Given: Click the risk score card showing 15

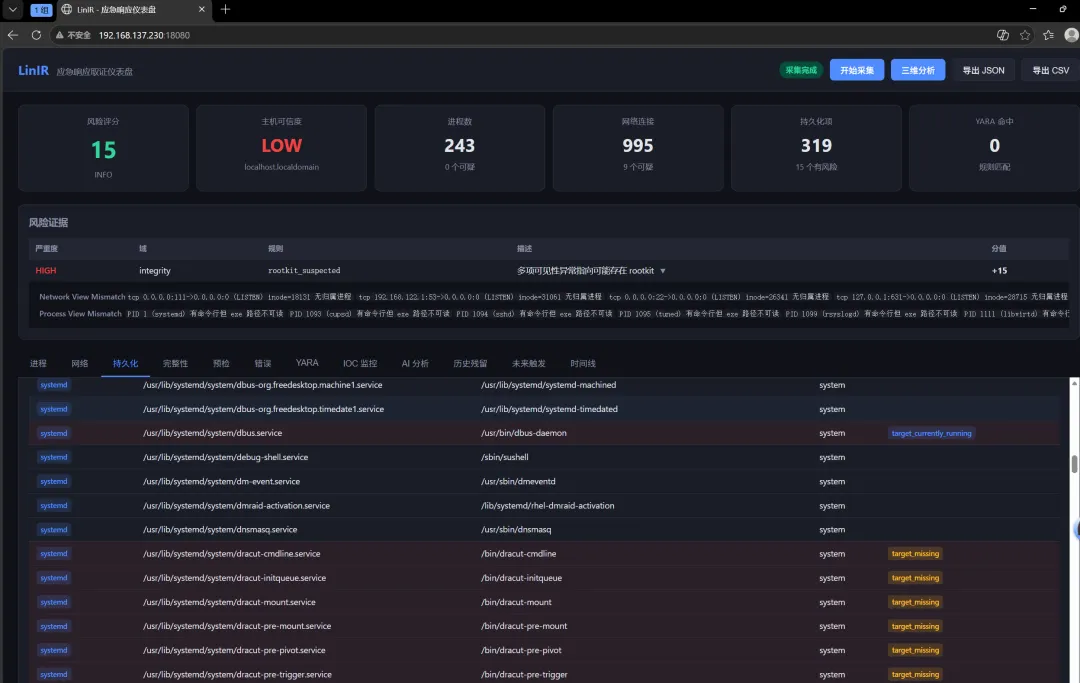Looking at the screenshot, I should coord(103,148).
